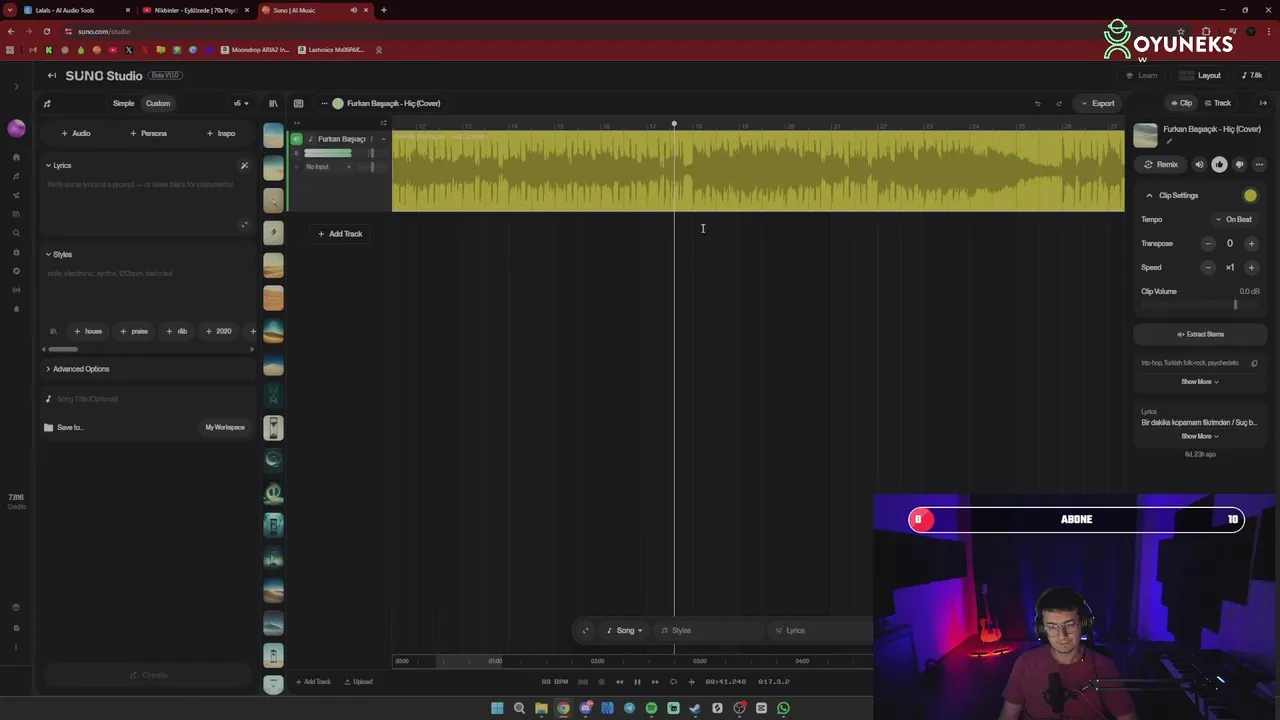1280x720 pixels.
Task: Click the Add Track button below track
Action: pos(340,234)
